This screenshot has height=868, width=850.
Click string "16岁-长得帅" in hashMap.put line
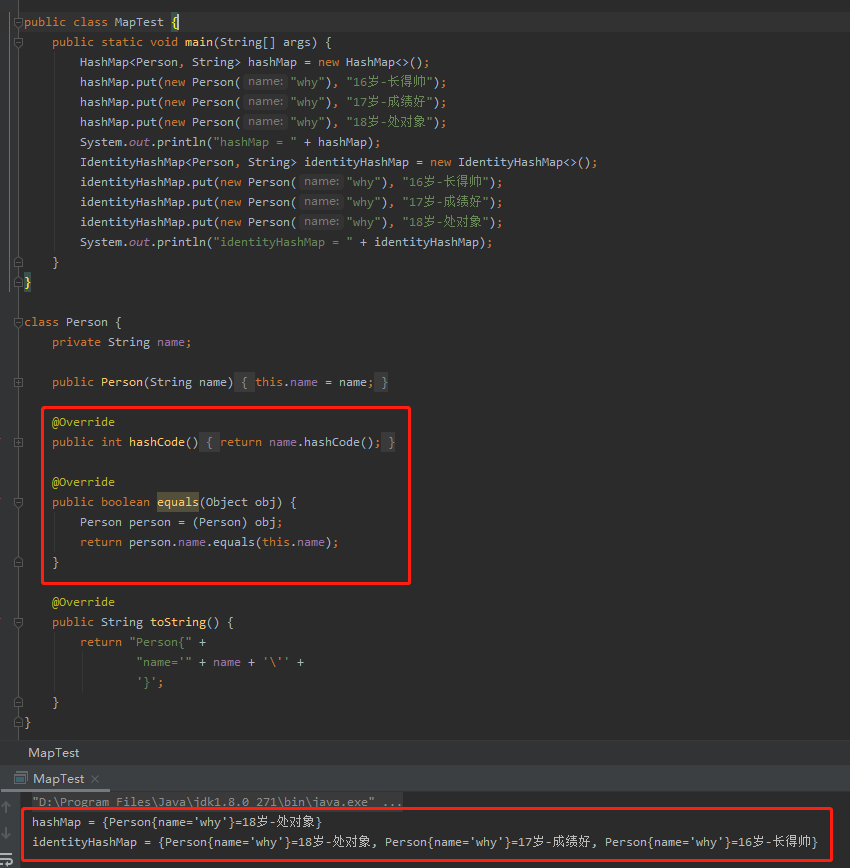coord(389,82)
